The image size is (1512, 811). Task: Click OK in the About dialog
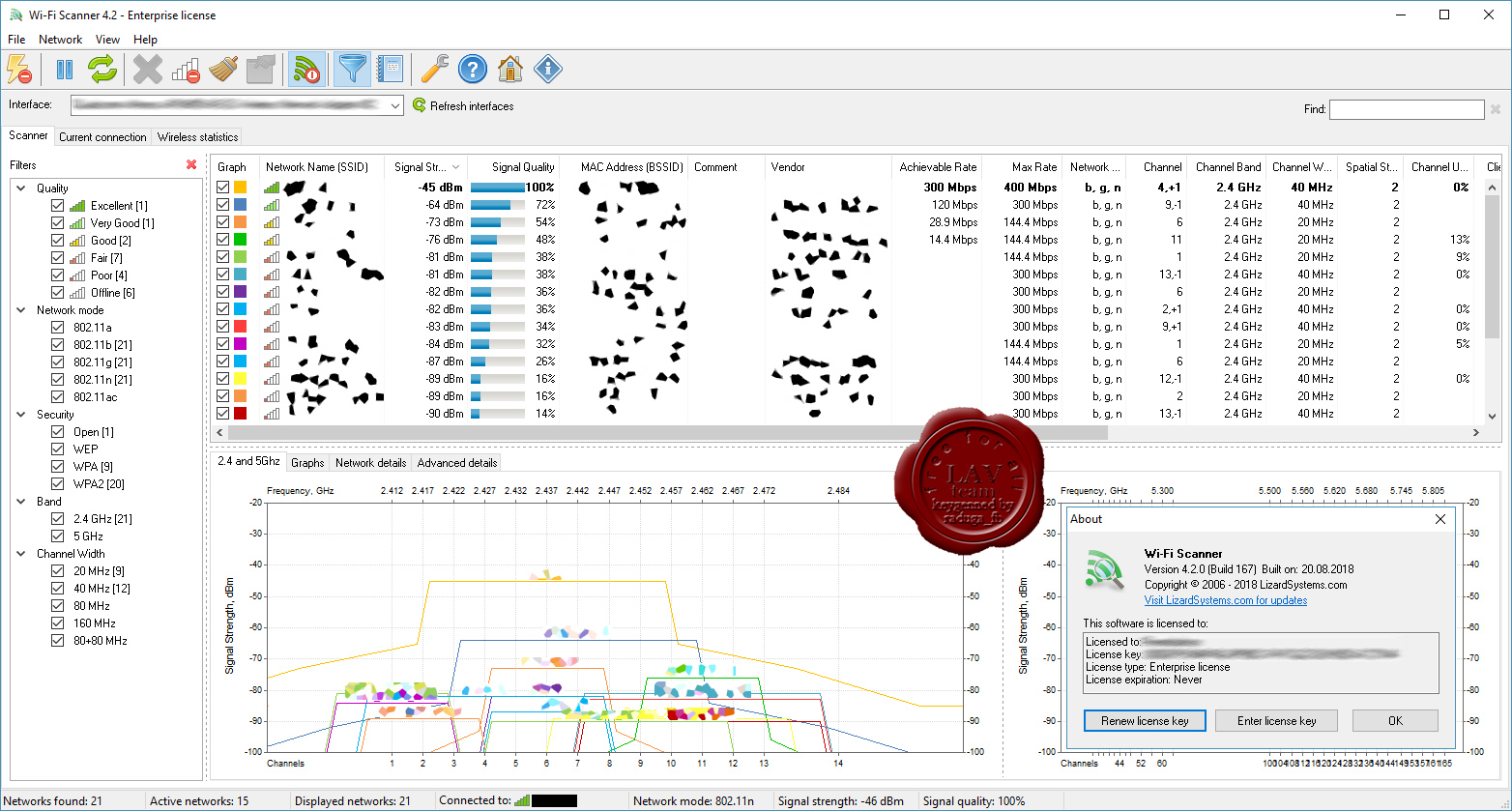[x=1395, y=721]
